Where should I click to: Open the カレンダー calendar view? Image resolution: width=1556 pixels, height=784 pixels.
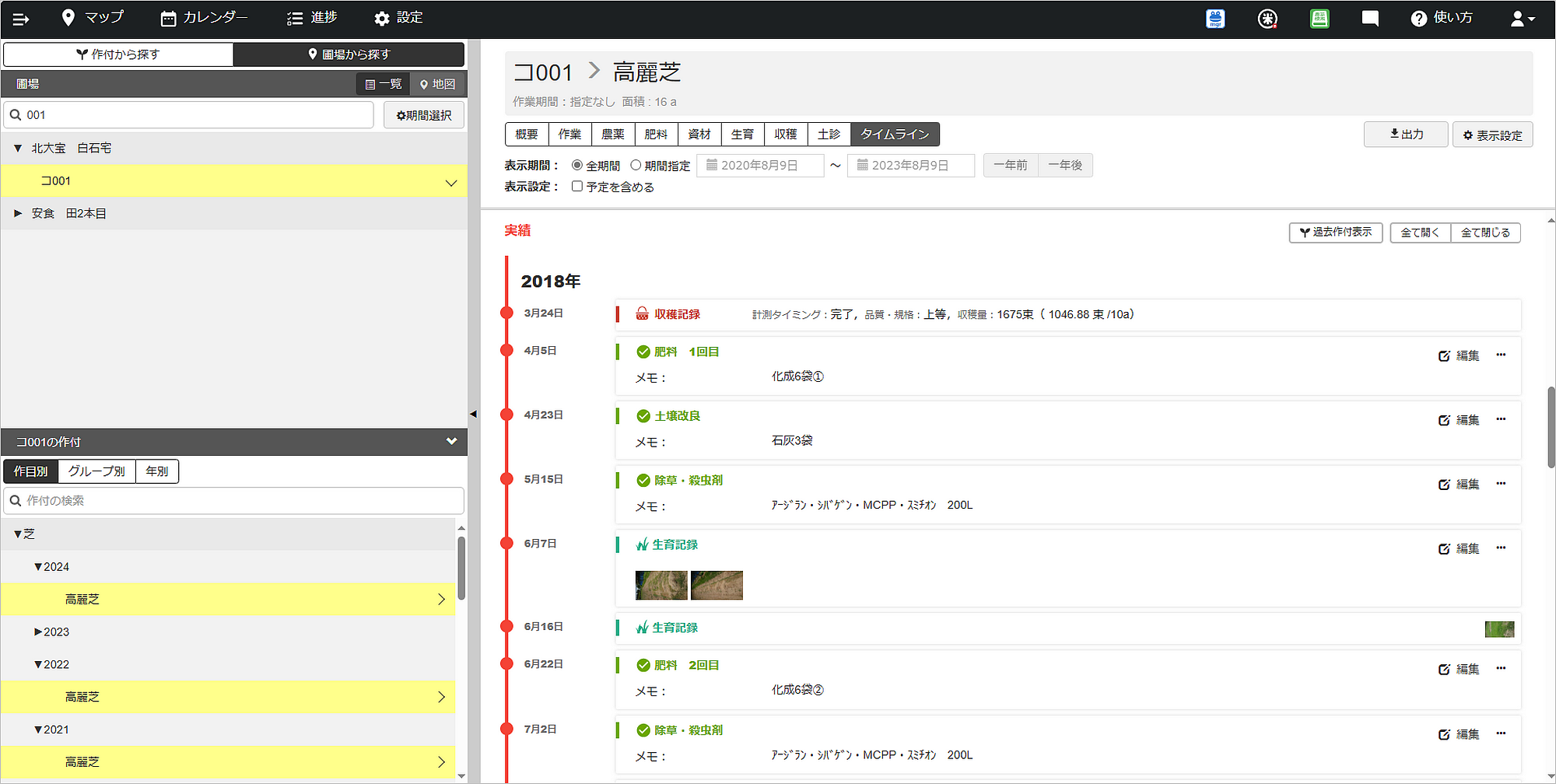(x=204, y=18)
